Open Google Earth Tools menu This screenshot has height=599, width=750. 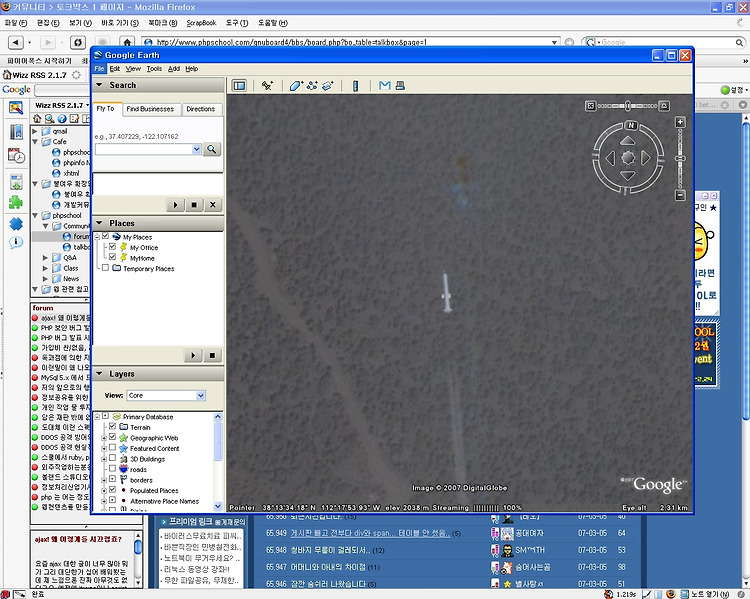coord(154,69)
